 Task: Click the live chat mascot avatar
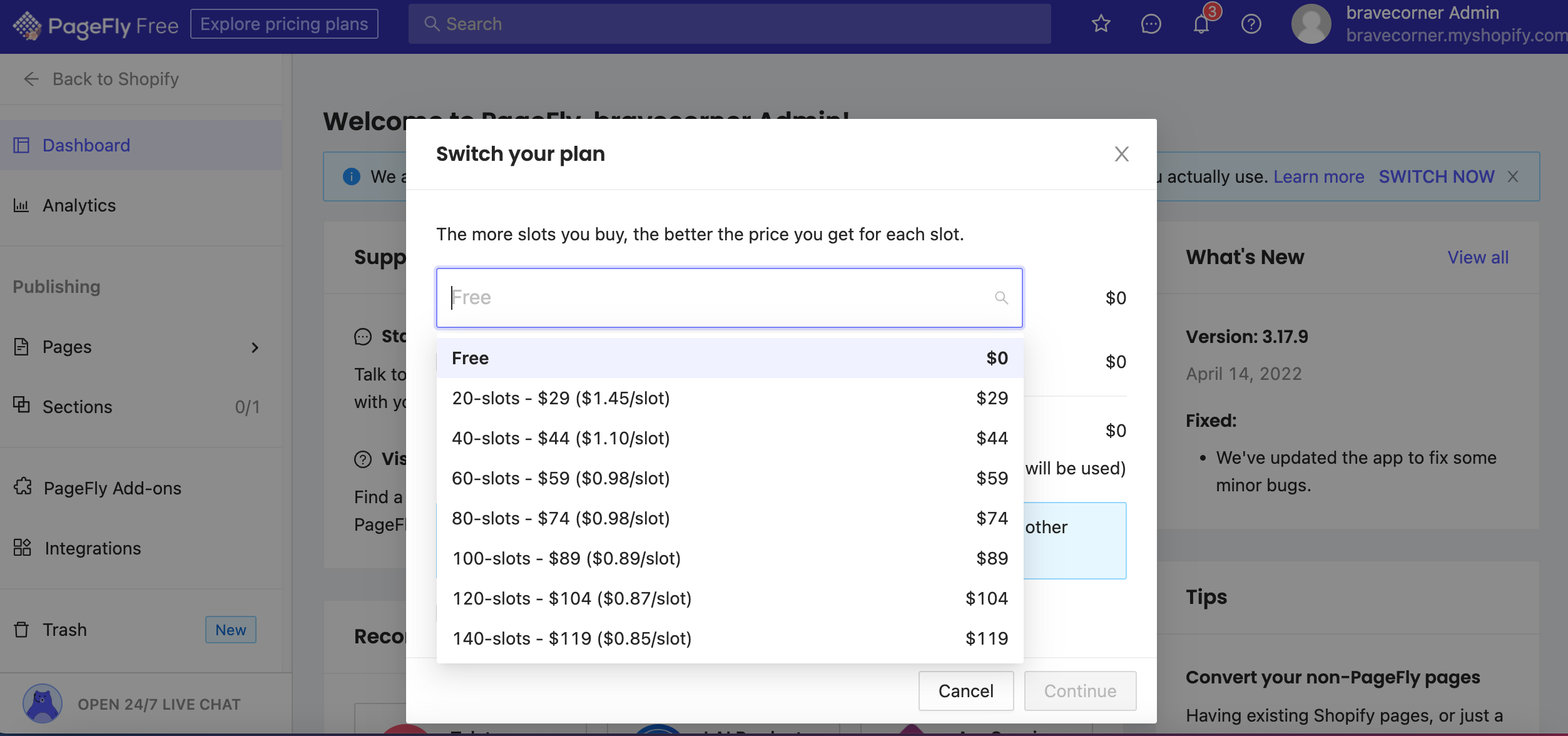[x=43, y=703]
